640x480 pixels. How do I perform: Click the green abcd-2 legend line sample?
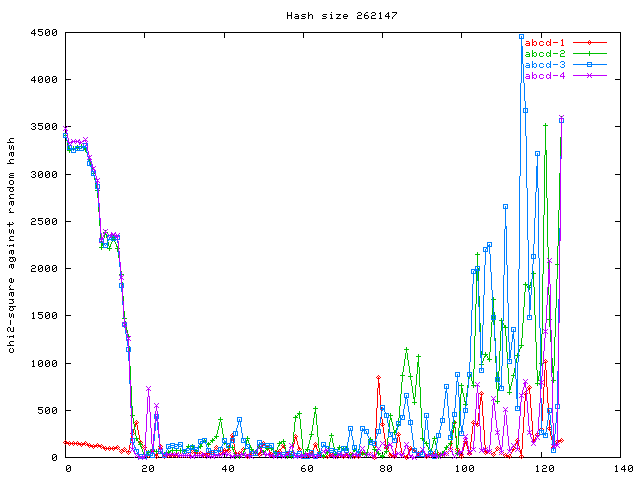[x=590, y=53]
